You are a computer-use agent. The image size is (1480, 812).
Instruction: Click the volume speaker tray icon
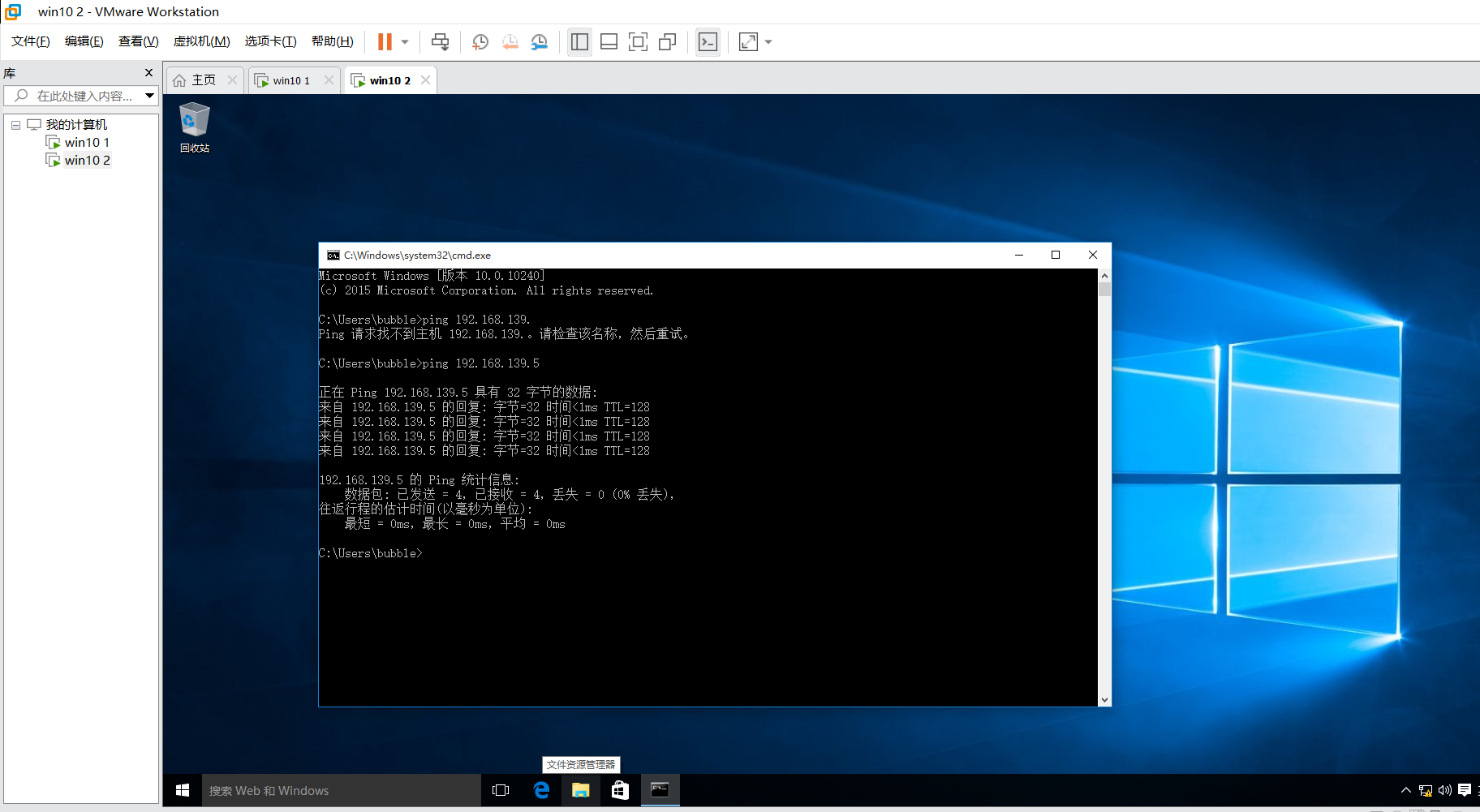click(1445, 790)
